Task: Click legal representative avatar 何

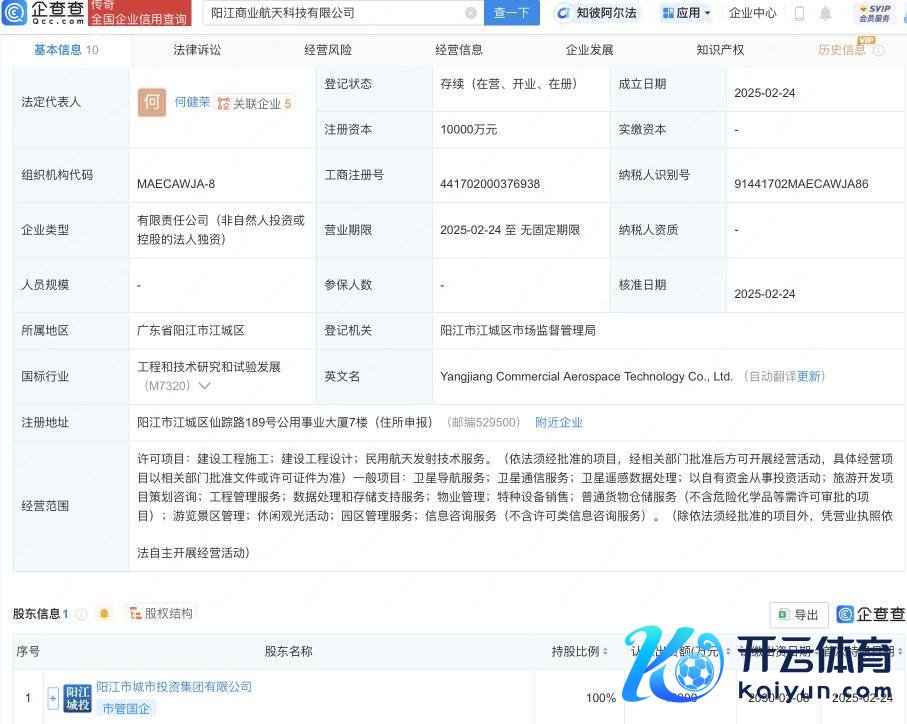Action: click(151, 102)
